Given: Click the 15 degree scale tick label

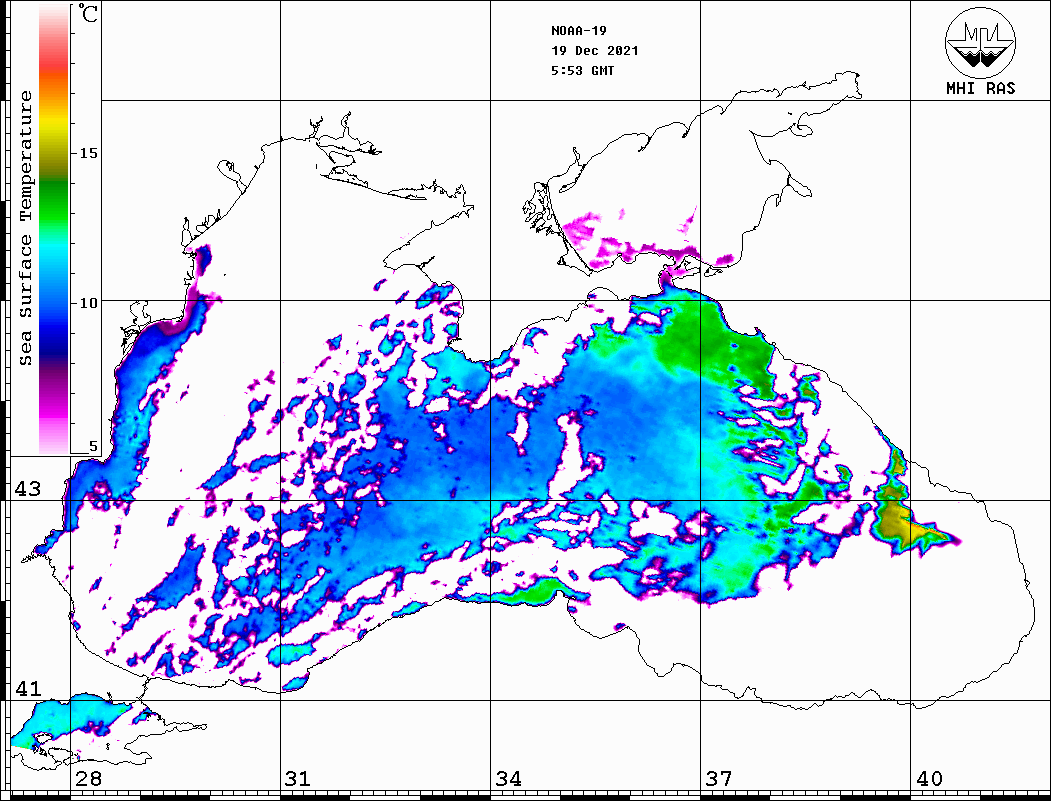Looking at the screenshot, I should (x=88, y=153).
